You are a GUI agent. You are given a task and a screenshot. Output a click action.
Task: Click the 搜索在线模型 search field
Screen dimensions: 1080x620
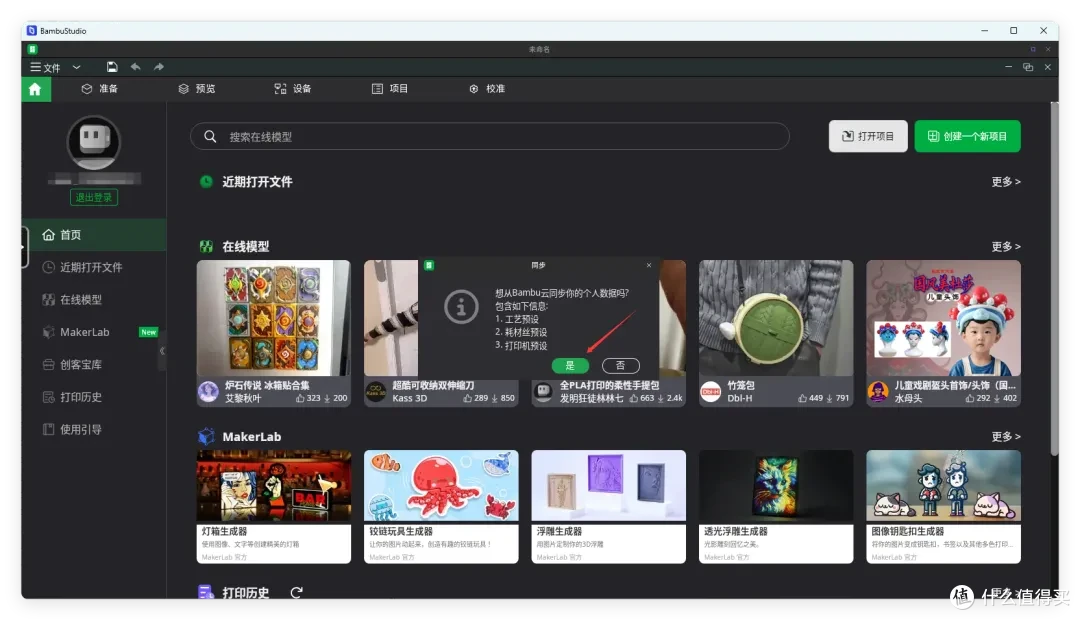pos(490,136)
